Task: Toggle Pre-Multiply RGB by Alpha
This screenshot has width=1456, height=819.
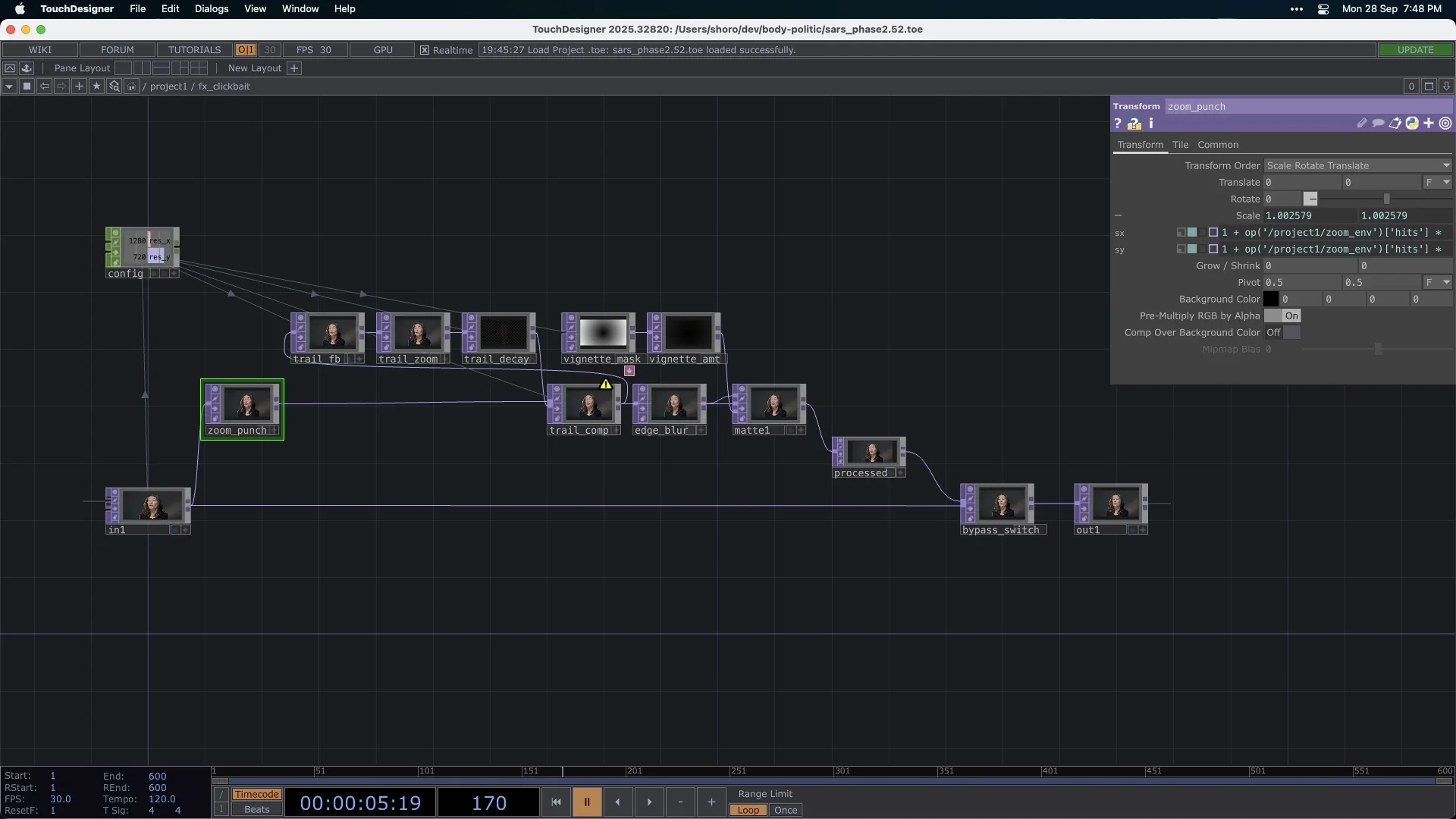Action: [x=1282, y=316]
